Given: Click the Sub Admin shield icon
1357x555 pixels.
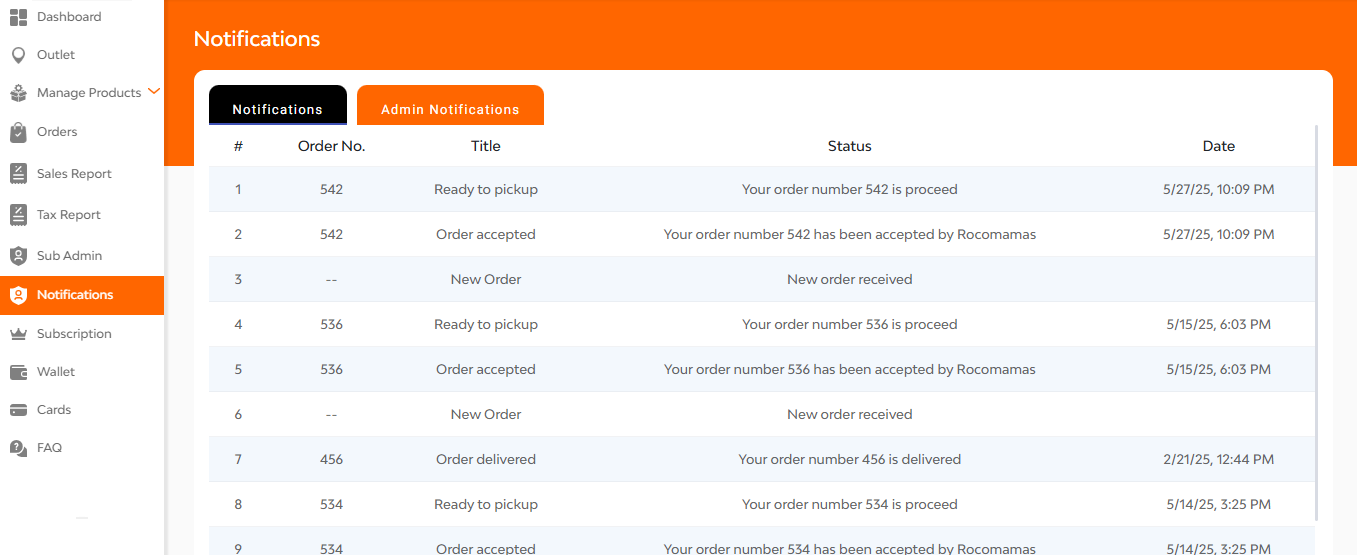Looking at the screenshot, I should click(18, 256).
